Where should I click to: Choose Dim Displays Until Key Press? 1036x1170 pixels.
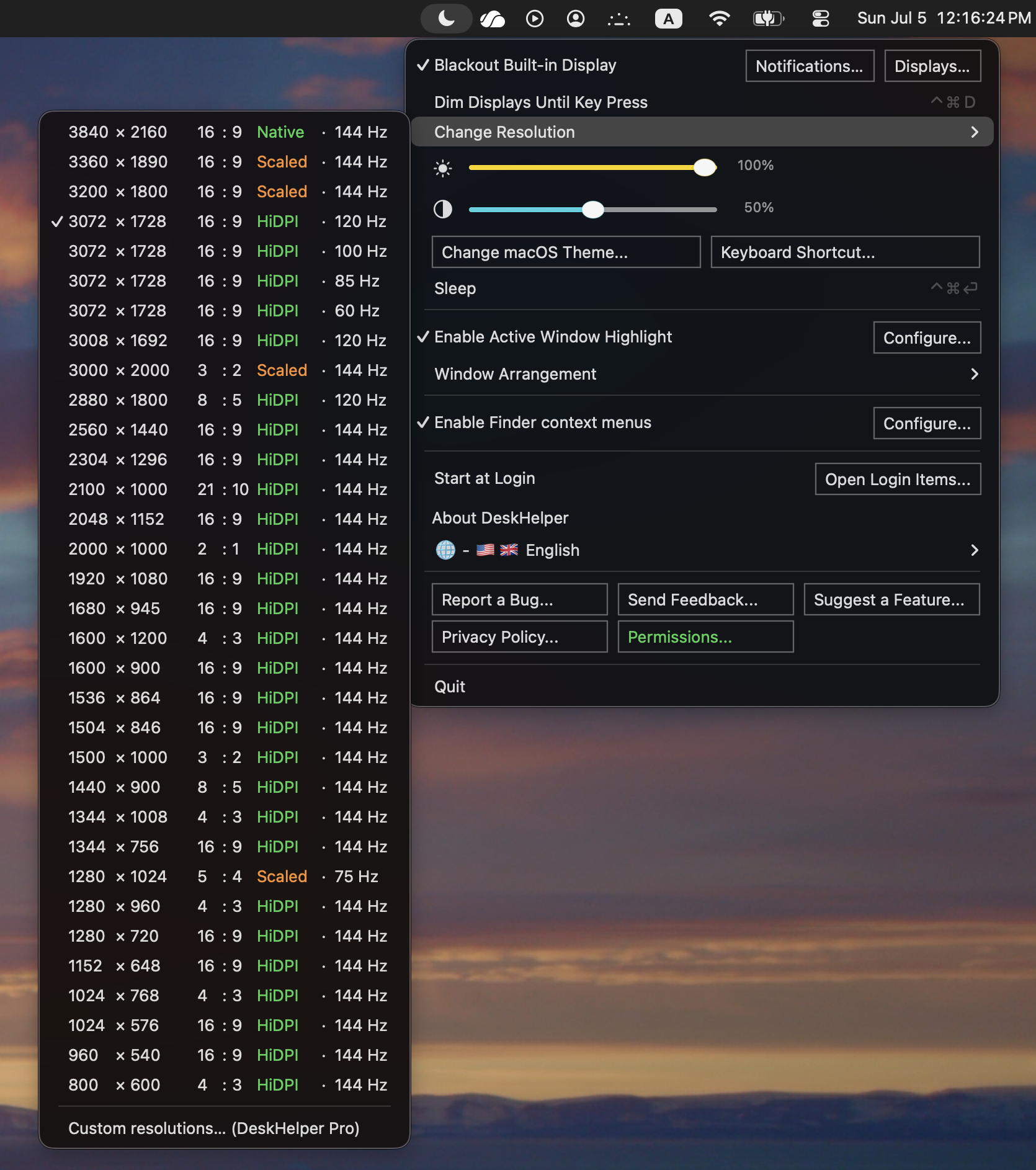tap(702, 102)
